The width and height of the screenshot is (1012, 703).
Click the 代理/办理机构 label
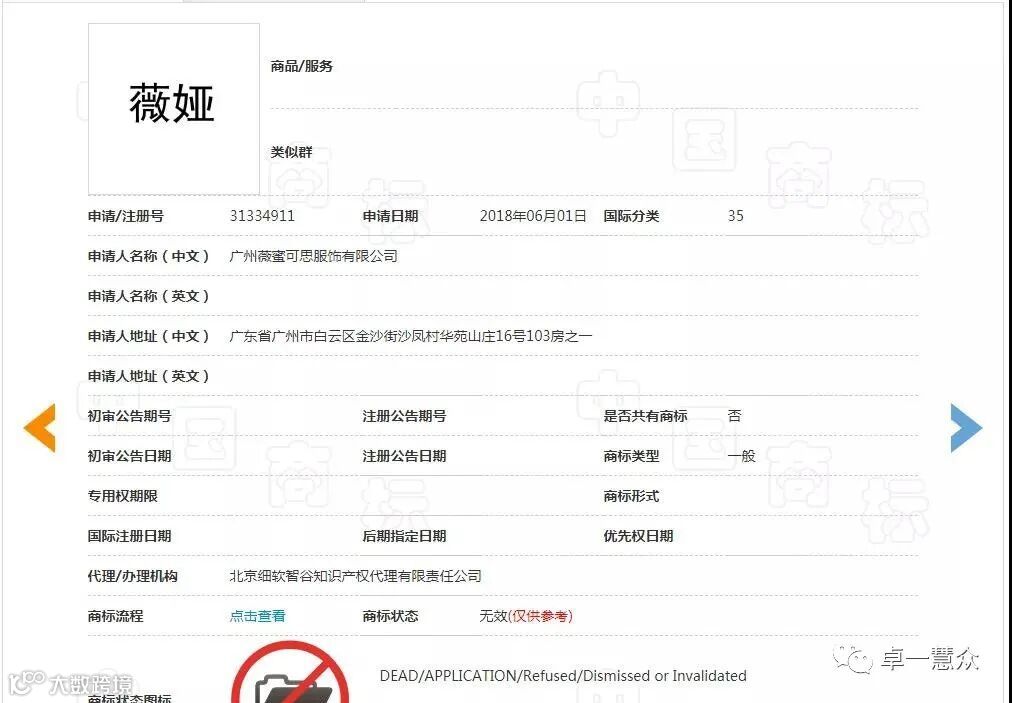tap(133, 576)
